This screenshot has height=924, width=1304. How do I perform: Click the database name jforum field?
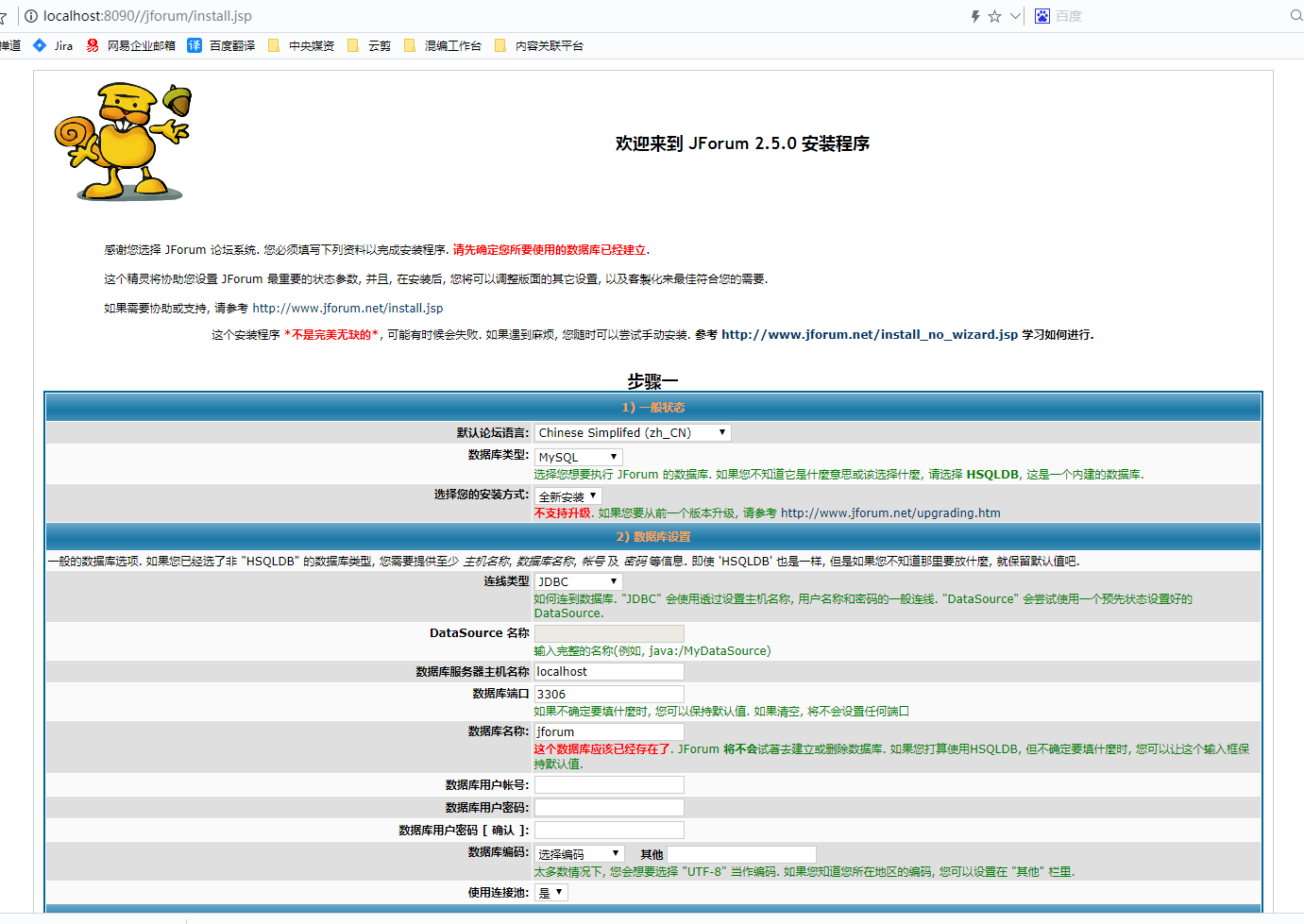coord(609,731)
